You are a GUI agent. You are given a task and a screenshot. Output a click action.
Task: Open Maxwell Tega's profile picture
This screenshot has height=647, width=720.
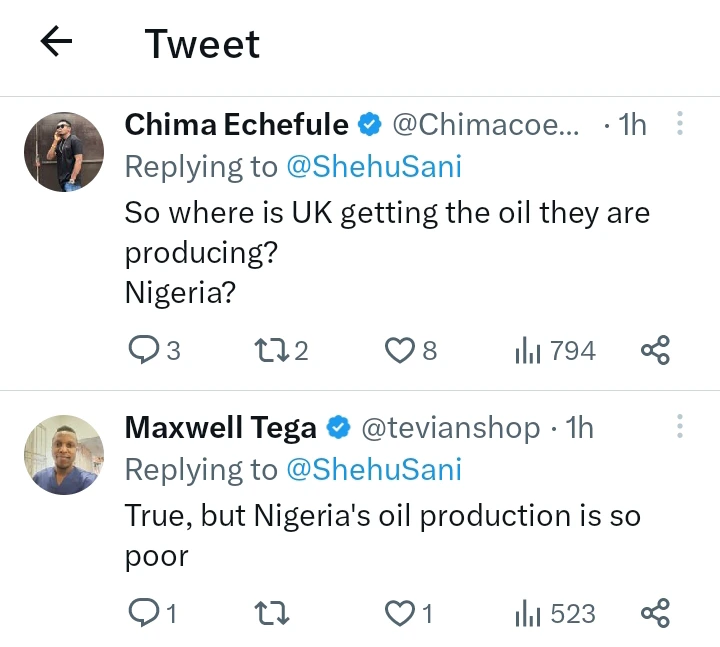click(63, 454)
